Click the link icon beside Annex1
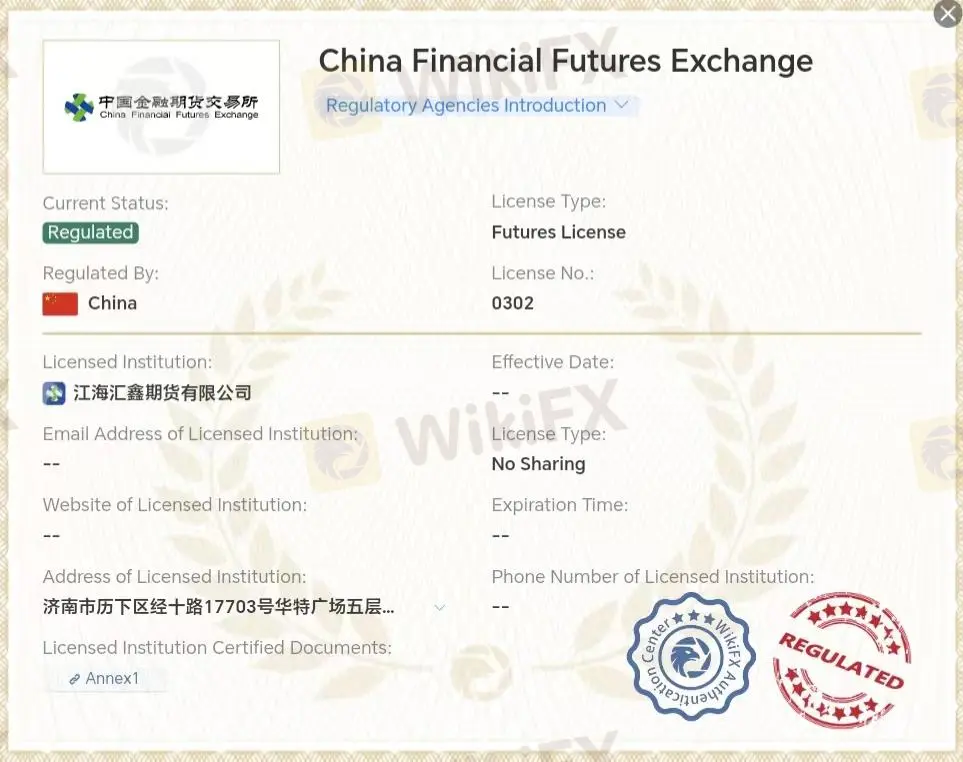963x762 pixels. pyautogui.click(x=74, y=679)
